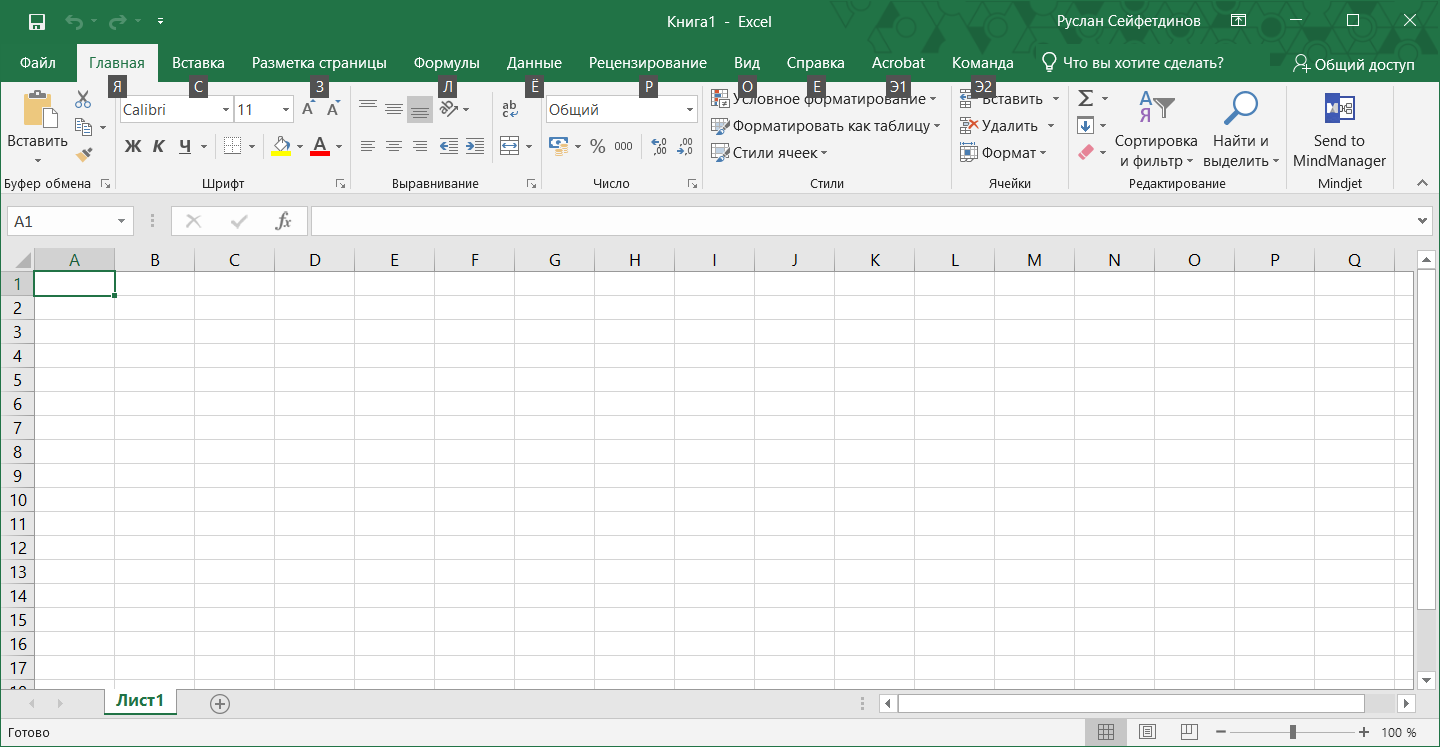
Task: Activate the Format Painter brush
Action: coord(84,154)
